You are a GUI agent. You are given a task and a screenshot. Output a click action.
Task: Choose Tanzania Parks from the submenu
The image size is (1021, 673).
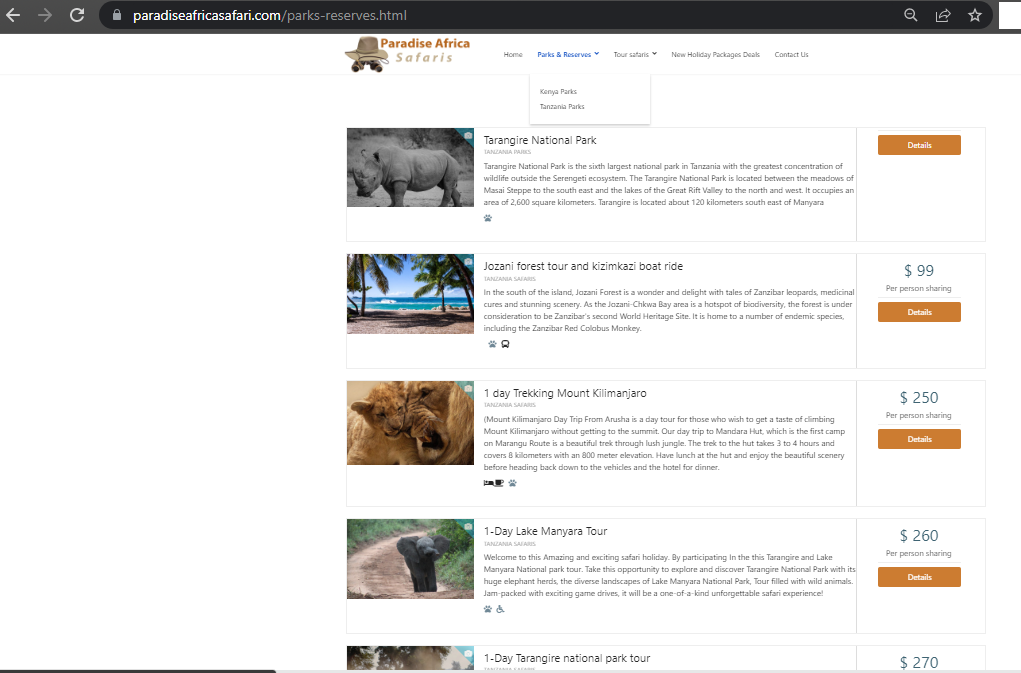click(562, 107)
